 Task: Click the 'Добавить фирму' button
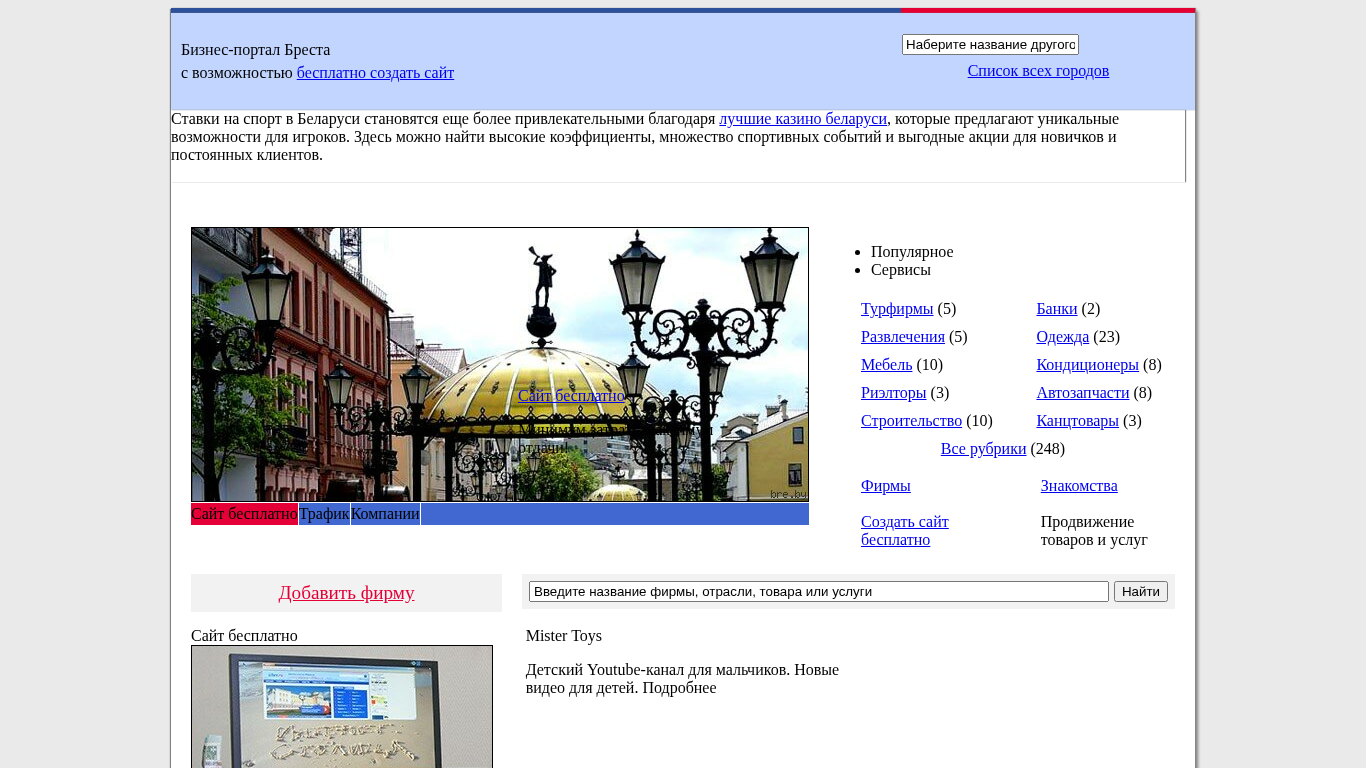(x=346, y=593)
